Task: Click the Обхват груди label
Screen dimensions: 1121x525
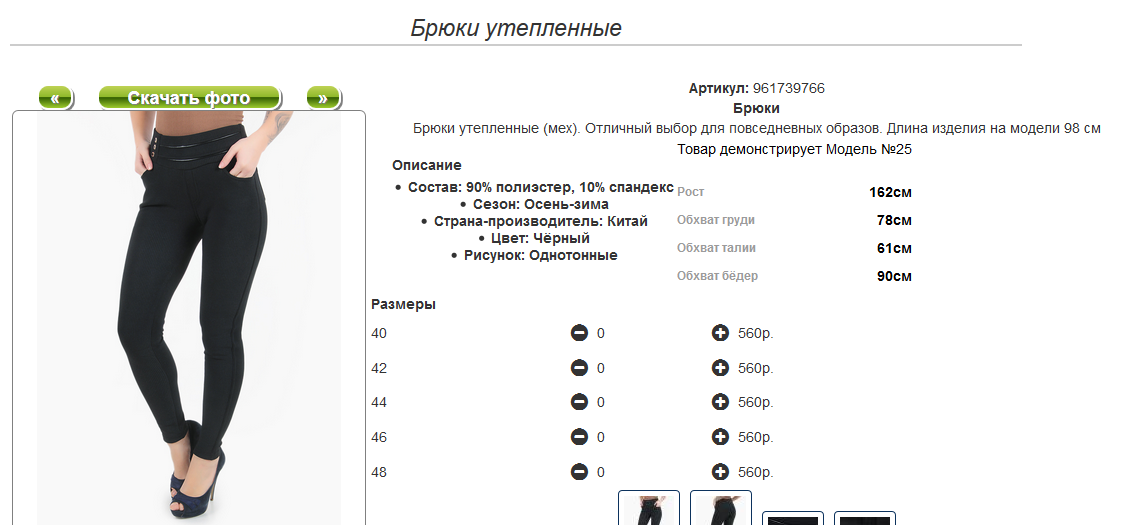Action: pyautogui.click(x=716, y=220)
